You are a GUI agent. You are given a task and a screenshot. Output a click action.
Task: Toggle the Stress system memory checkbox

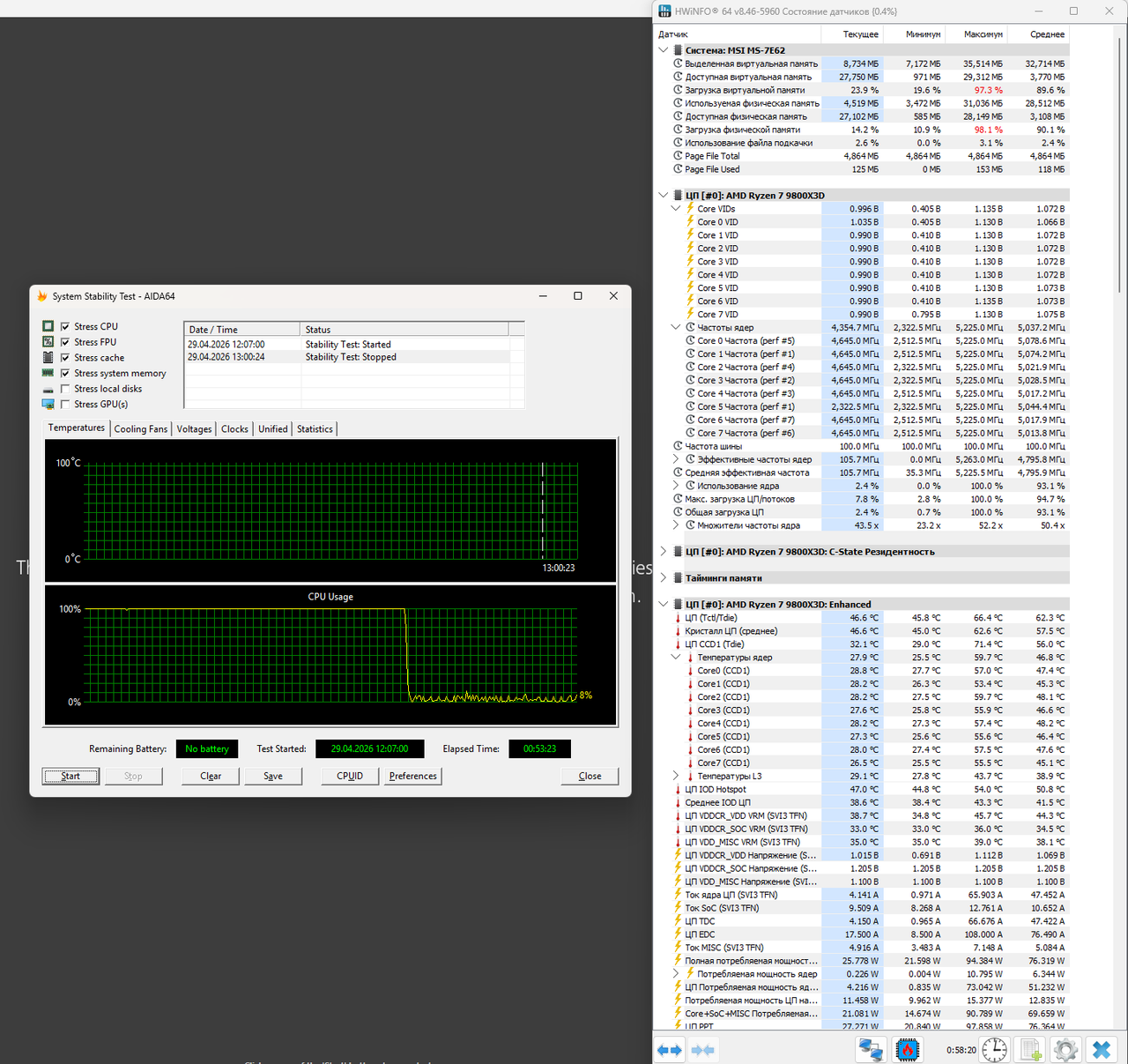pyautogui.click(x=65, y=374)
